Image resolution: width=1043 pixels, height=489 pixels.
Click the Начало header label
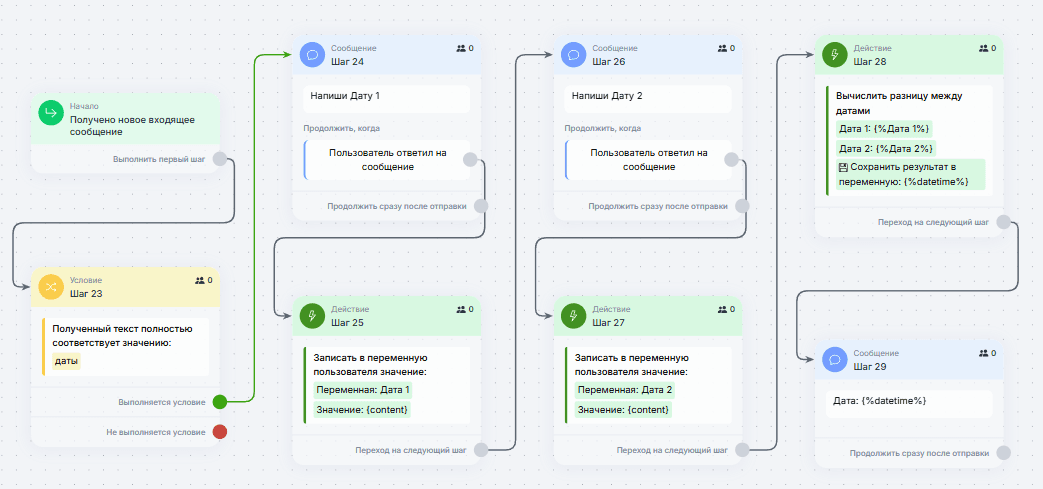(x=84, y=106)
